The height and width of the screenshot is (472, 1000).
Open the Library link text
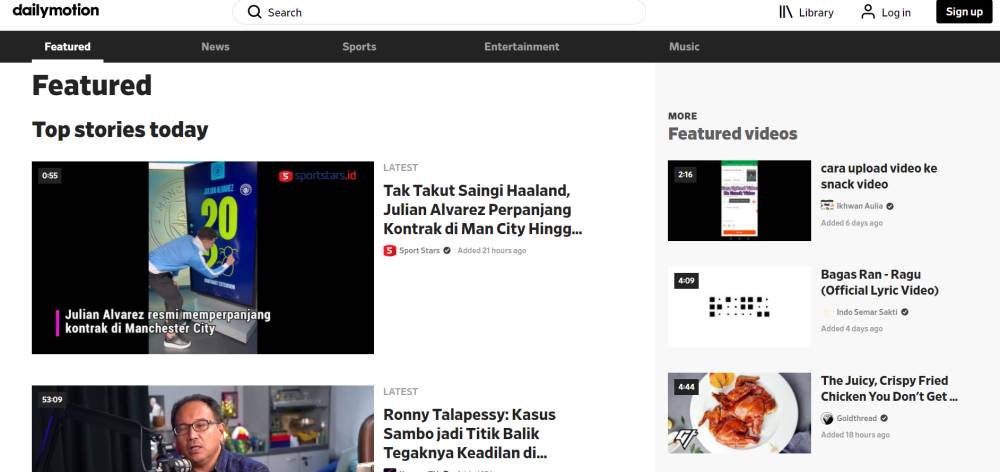(x=816, y=13)
